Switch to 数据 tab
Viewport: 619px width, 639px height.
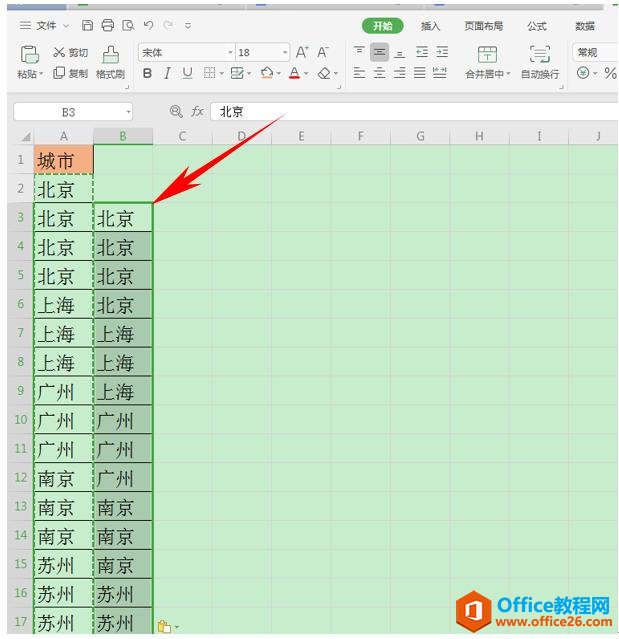pyautogui.click(x=585, y=26)
